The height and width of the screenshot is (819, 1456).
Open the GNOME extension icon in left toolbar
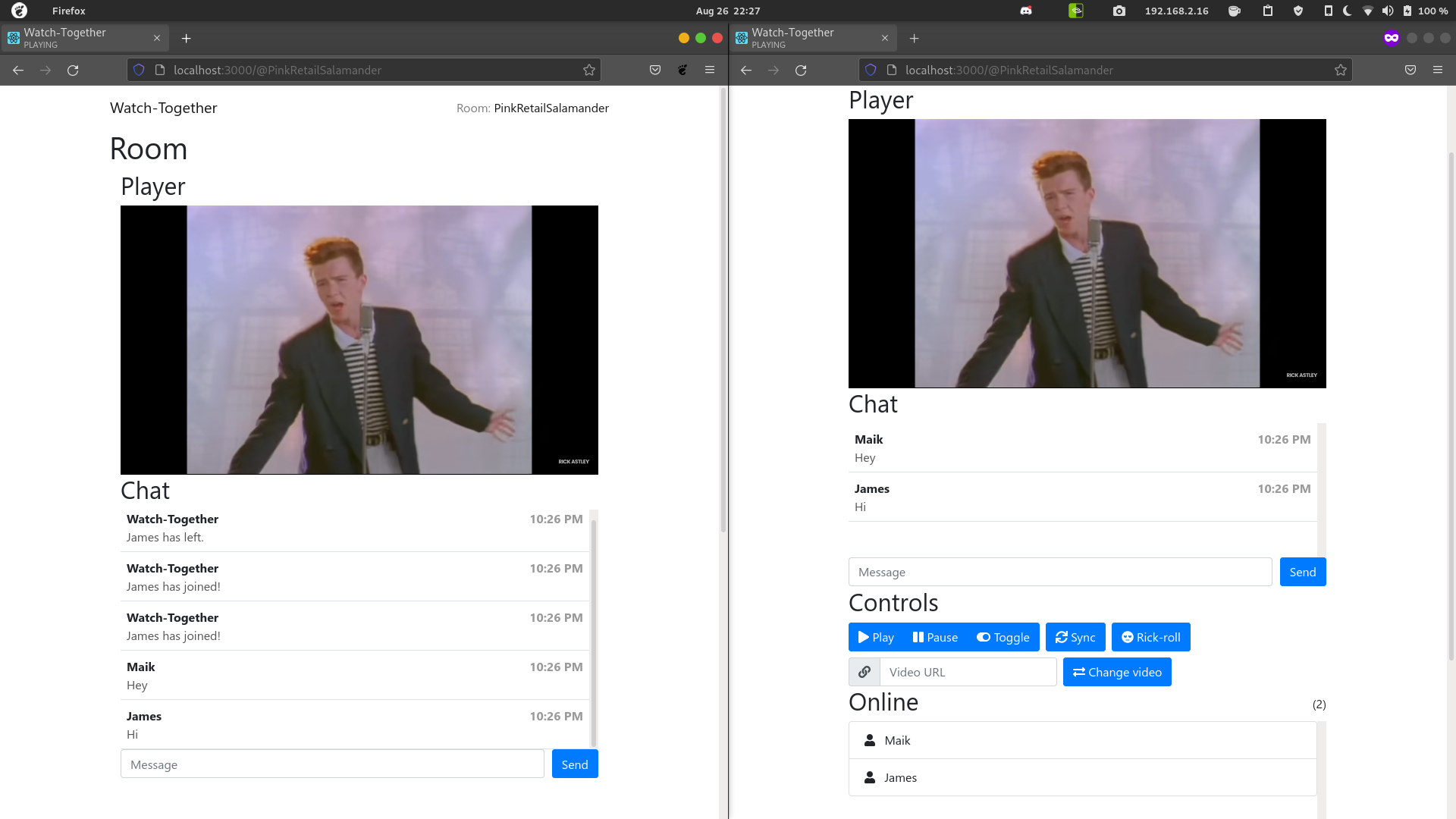pyautogui.click(x=682, y=71)
